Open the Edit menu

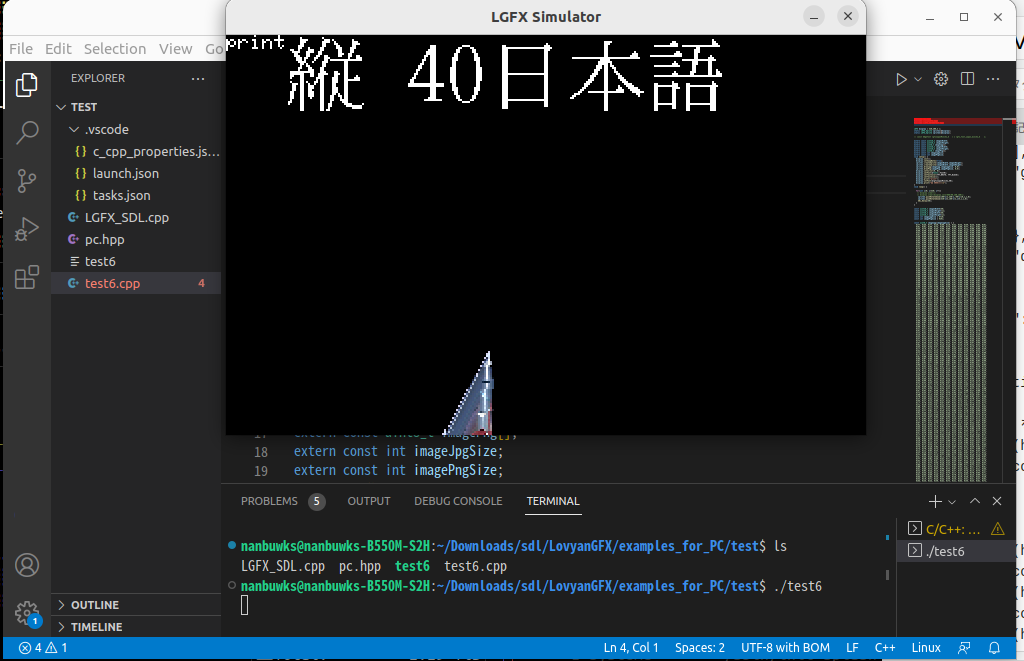58,49
